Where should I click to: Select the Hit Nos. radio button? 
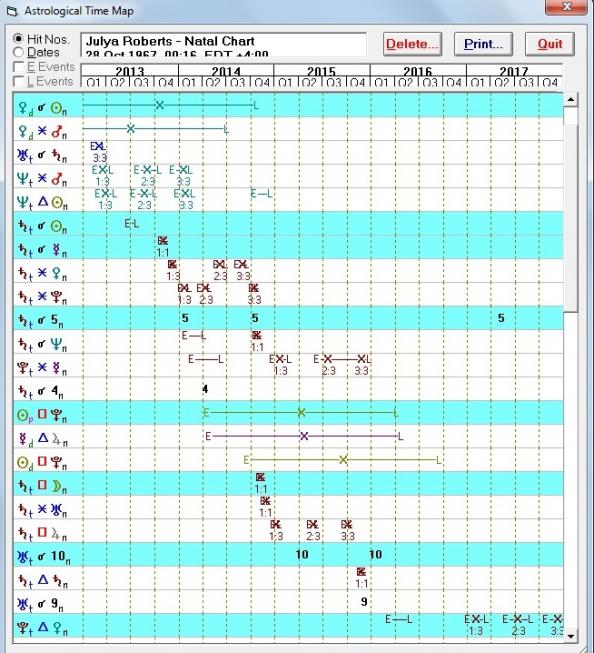click(18, 39)
